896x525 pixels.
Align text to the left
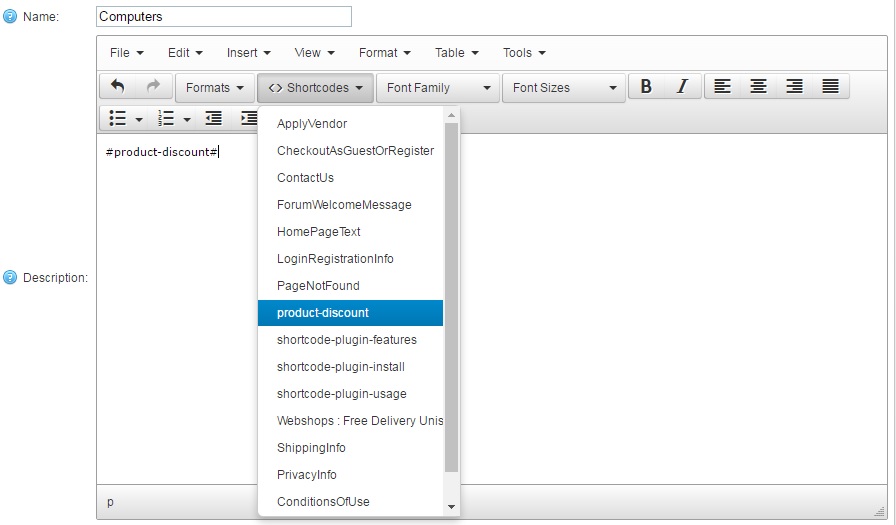pos(723,87)
